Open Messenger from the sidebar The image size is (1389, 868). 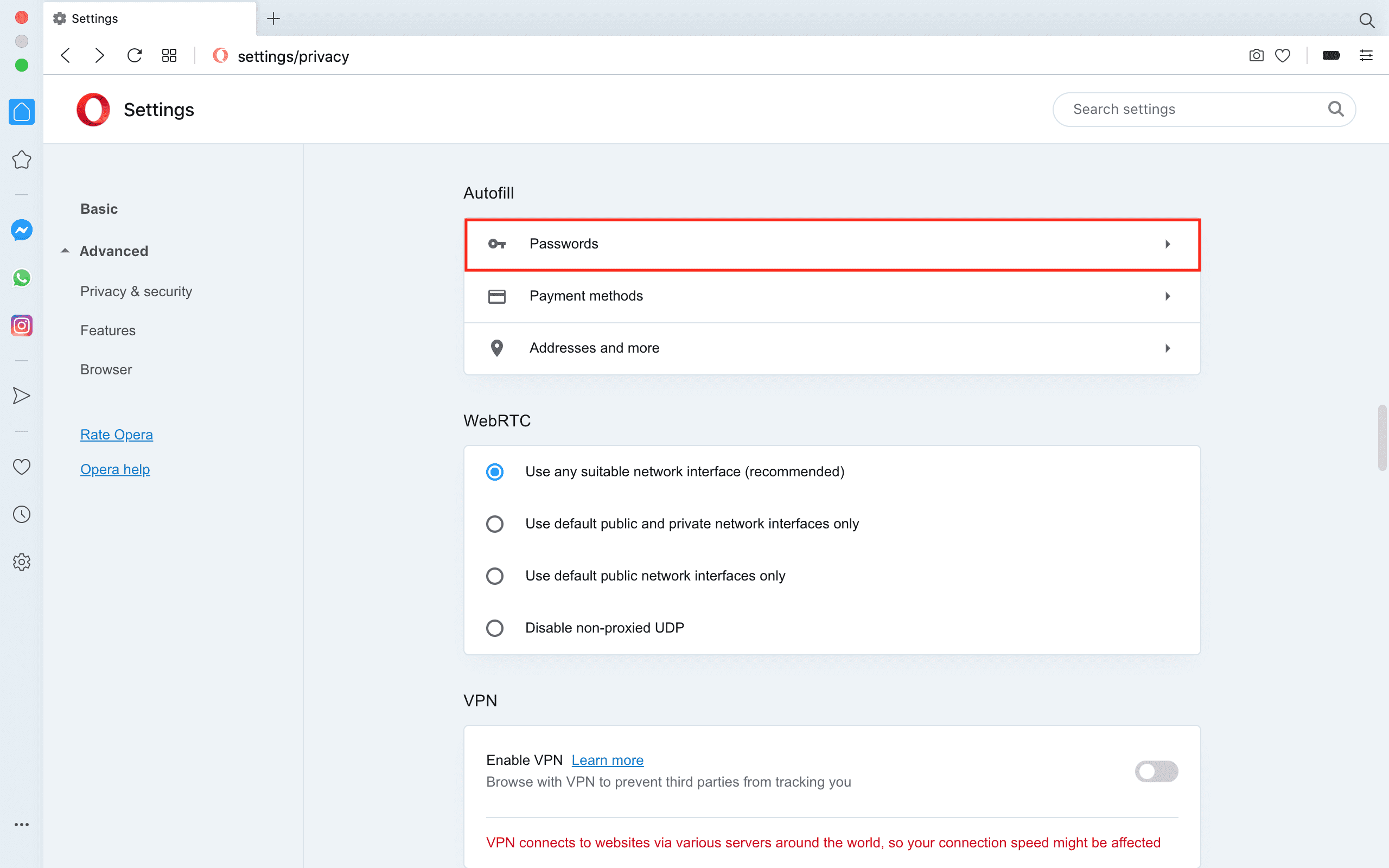[22, 230]
